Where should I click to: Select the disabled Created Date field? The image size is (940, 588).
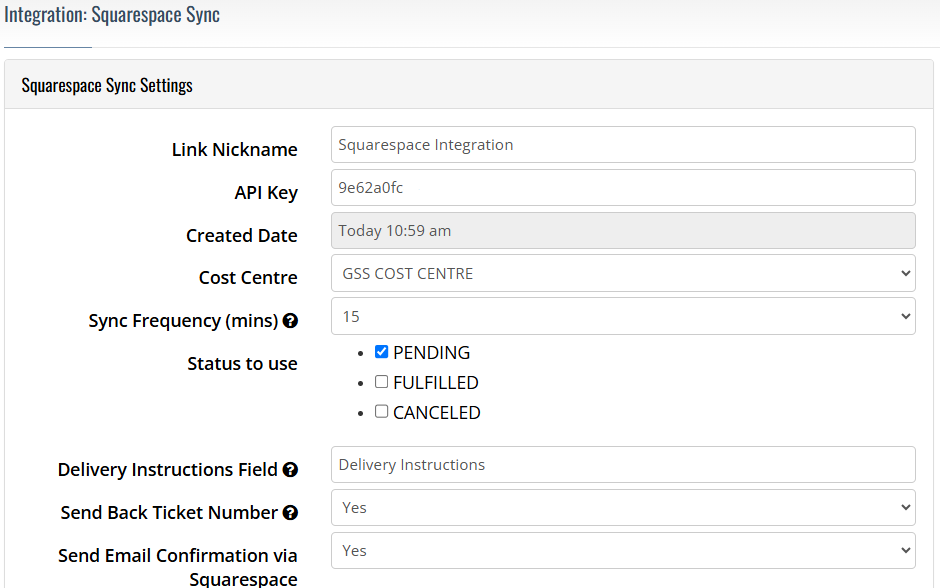623,231
